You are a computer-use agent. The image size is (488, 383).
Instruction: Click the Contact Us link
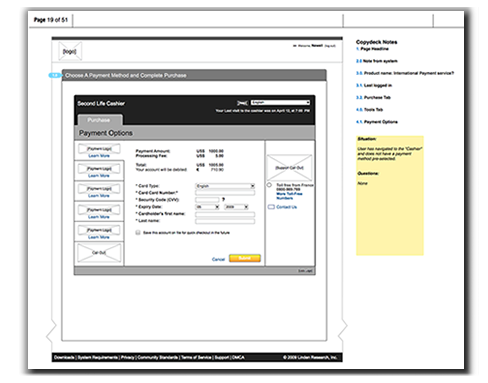(x=286, y=207)
